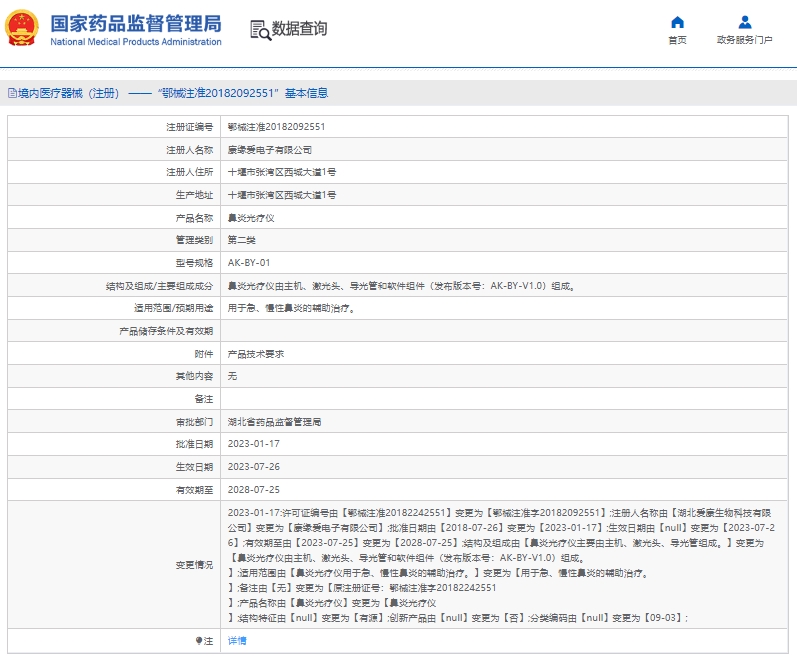797x659 pixels.
Task: Click the 批准日期 row label
Action: pos(194,444)
